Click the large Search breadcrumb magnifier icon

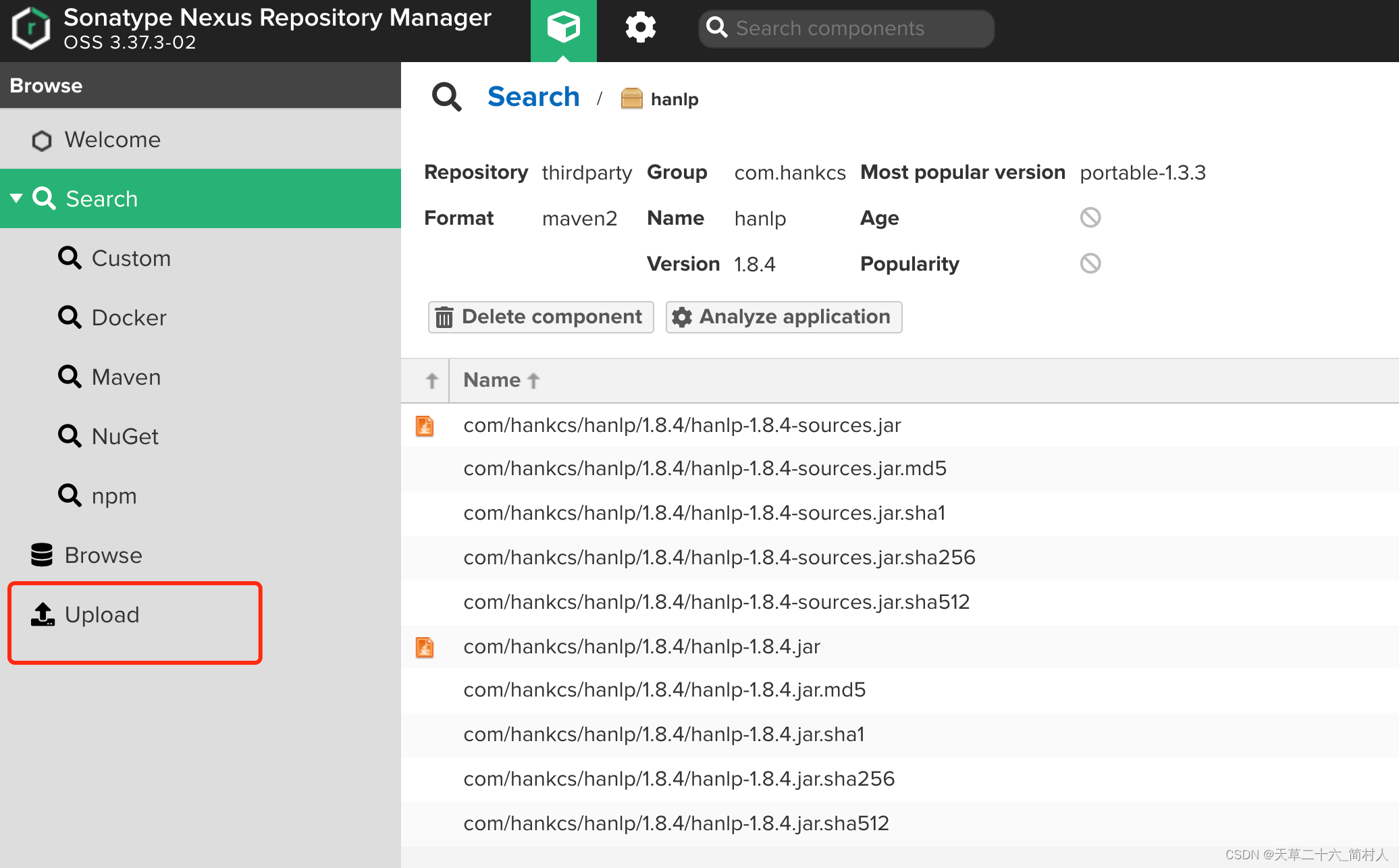point(446,97)
